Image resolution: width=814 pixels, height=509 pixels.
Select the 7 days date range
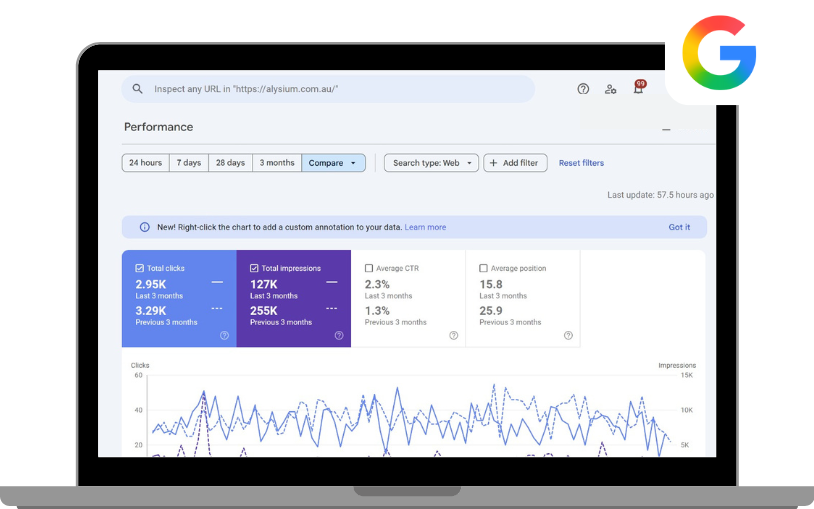[189, 163]
